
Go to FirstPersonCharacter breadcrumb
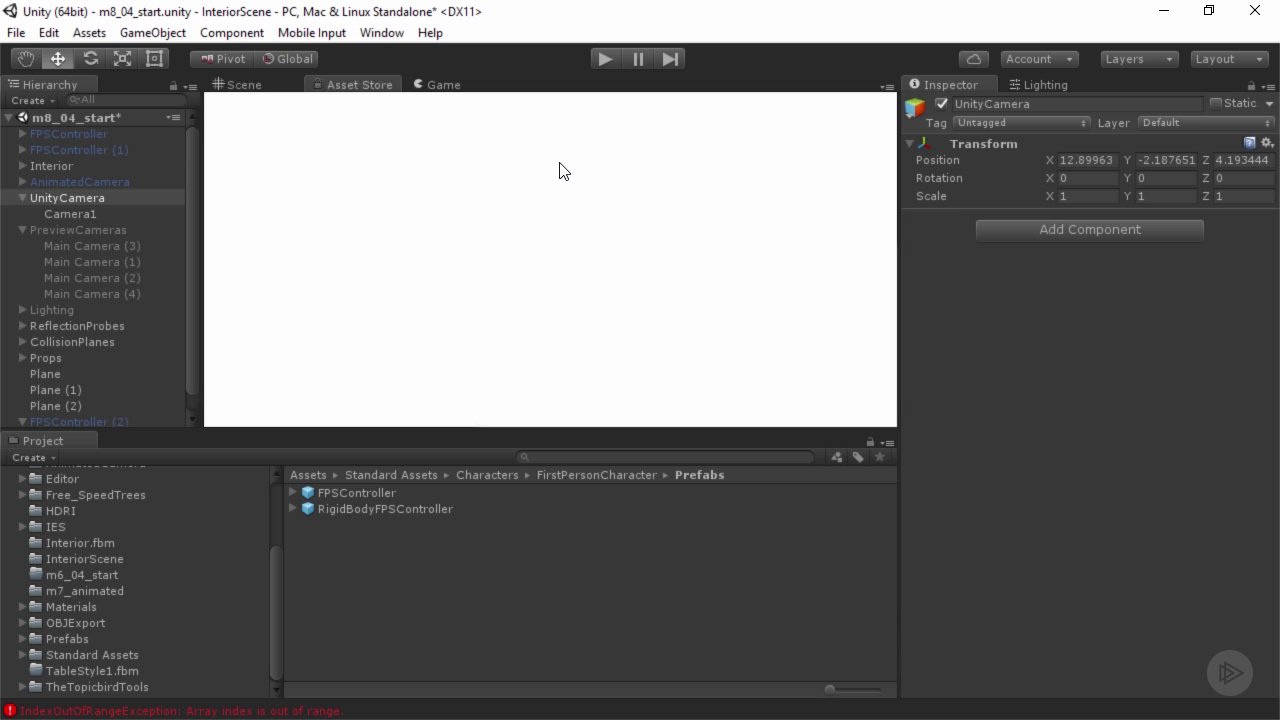coord(597,475)
